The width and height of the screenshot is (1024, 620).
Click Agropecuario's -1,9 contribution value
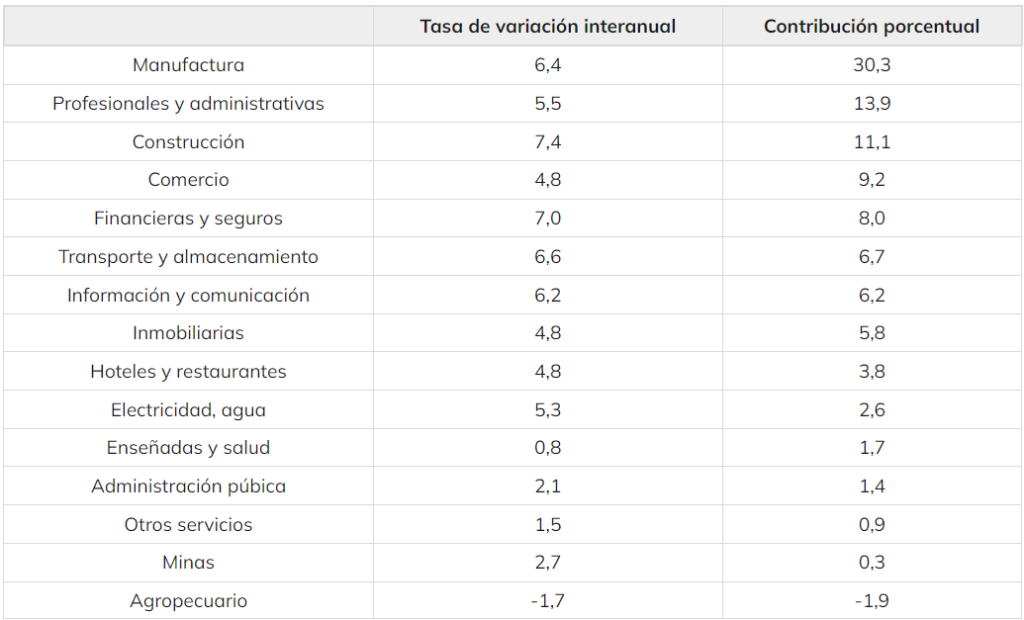point(872,601)
